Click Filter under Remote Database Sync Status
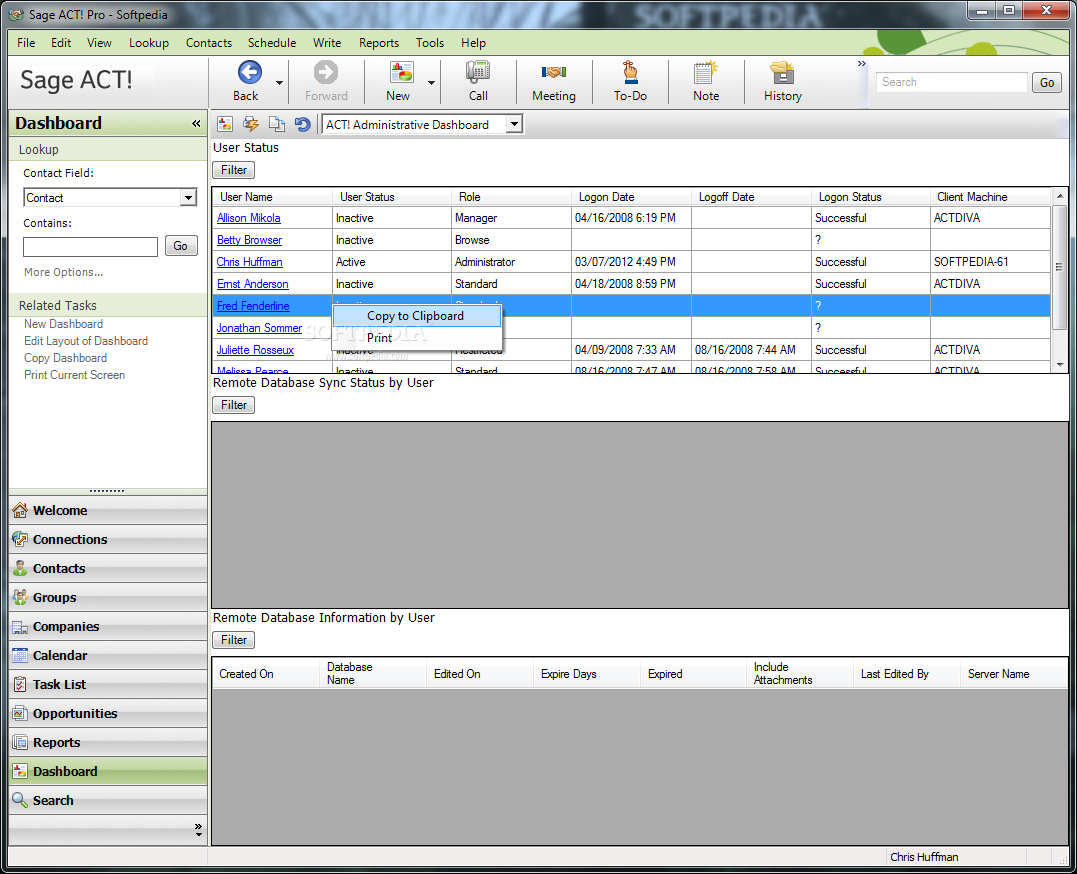The height and width of the screenshot is (874, 1077). click(234, 405)
